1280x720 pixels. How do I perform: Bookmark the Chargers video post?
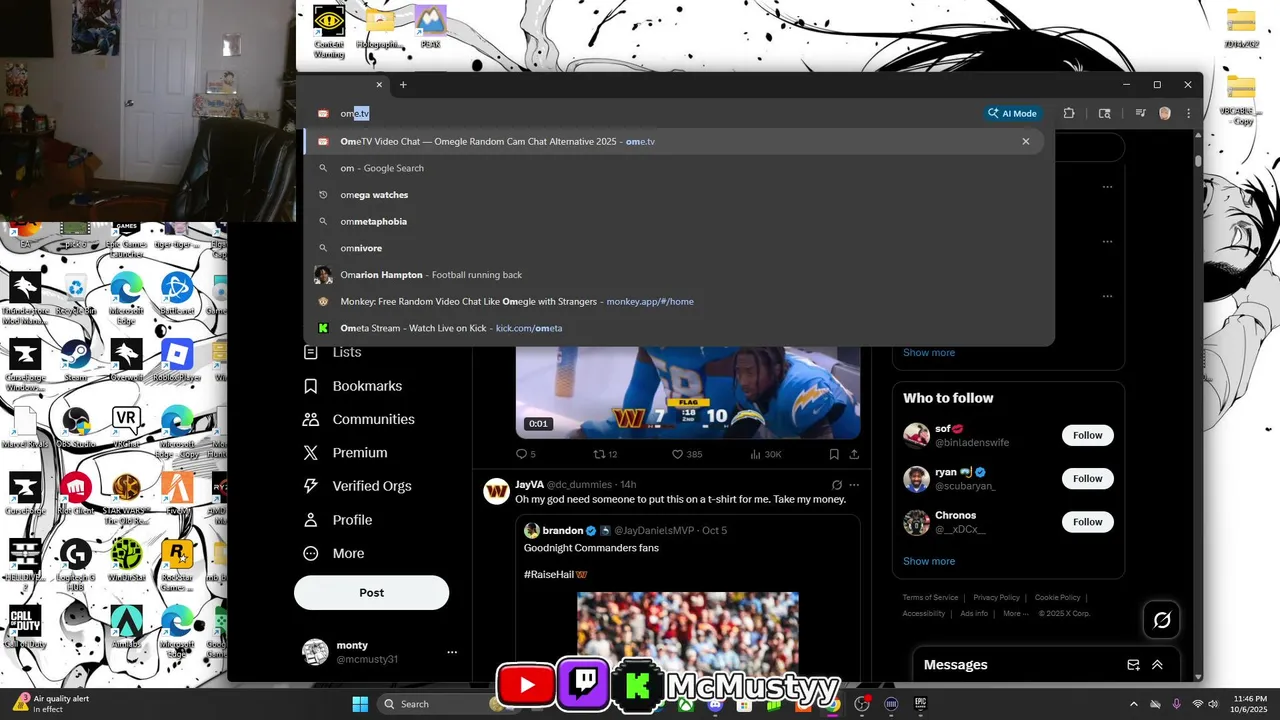834,454
